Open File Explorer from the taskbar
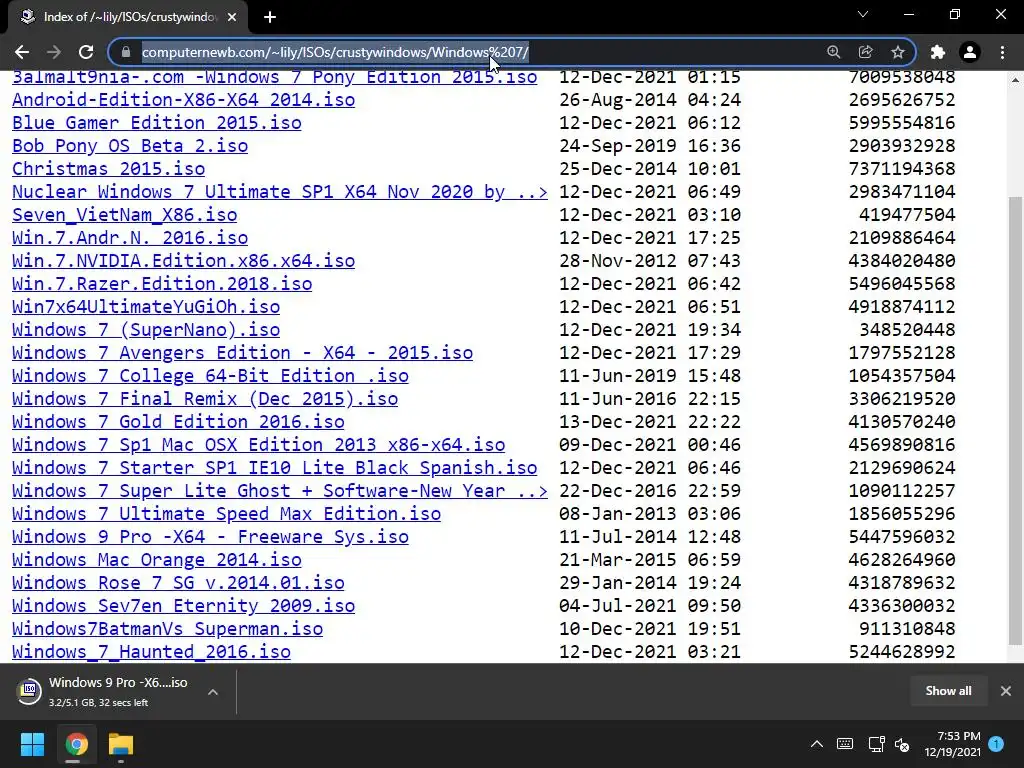 coord(121,744)
